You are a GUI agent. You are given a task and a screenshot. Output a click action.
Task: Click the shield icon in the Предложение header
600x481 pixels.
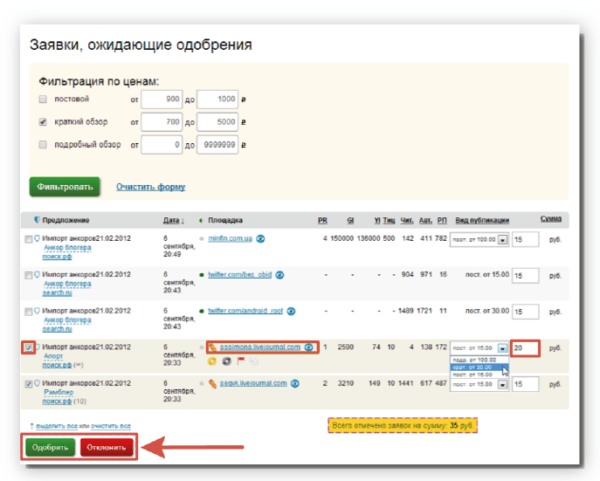point(37,220)
